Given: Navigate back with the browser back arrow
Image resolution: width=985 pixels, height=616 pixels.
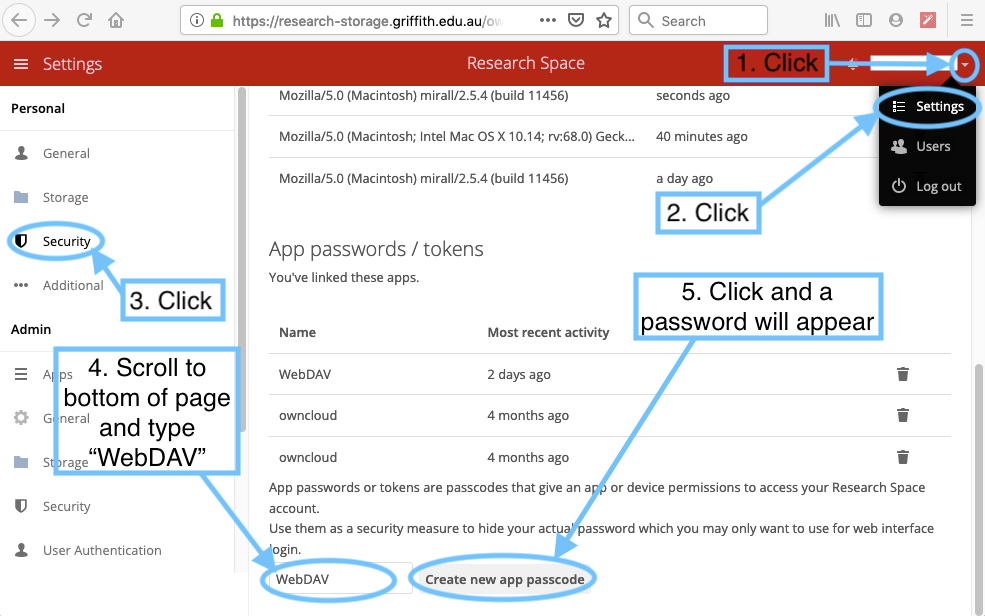Looking at the screenshot, I should [x=20, y=20].
